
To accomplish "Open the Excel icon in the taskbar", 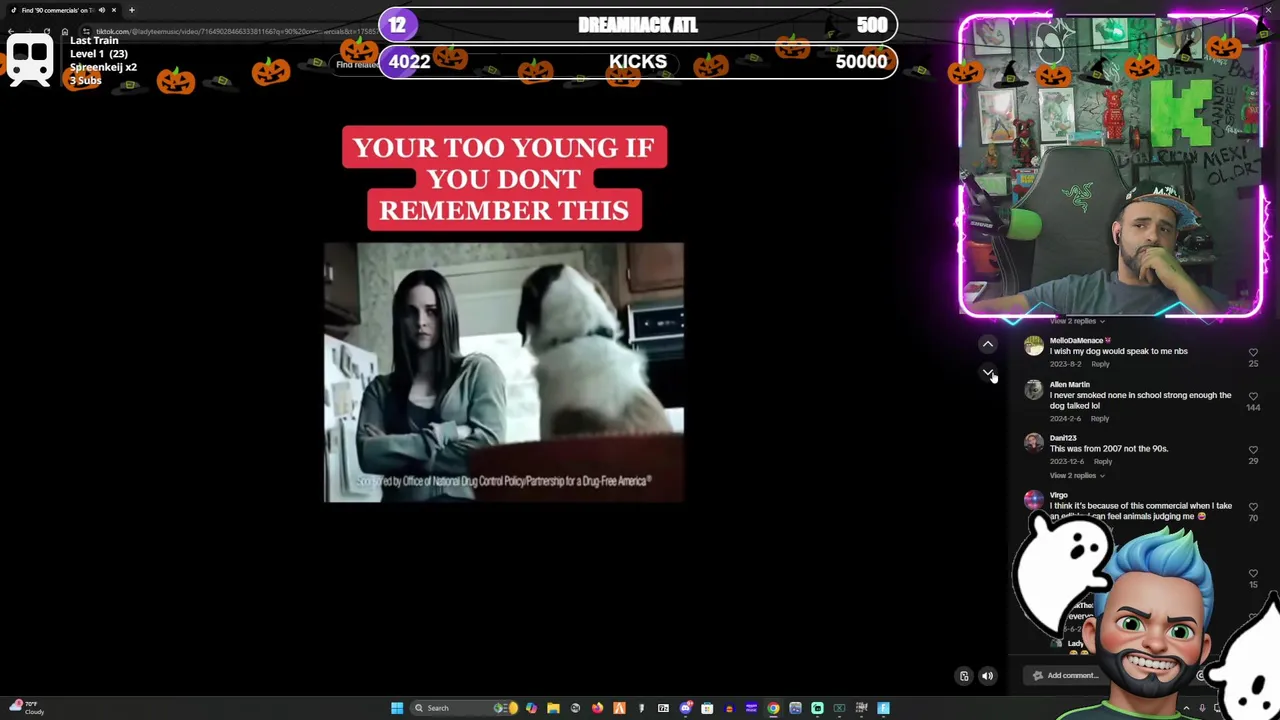I will tap(839, 708).
